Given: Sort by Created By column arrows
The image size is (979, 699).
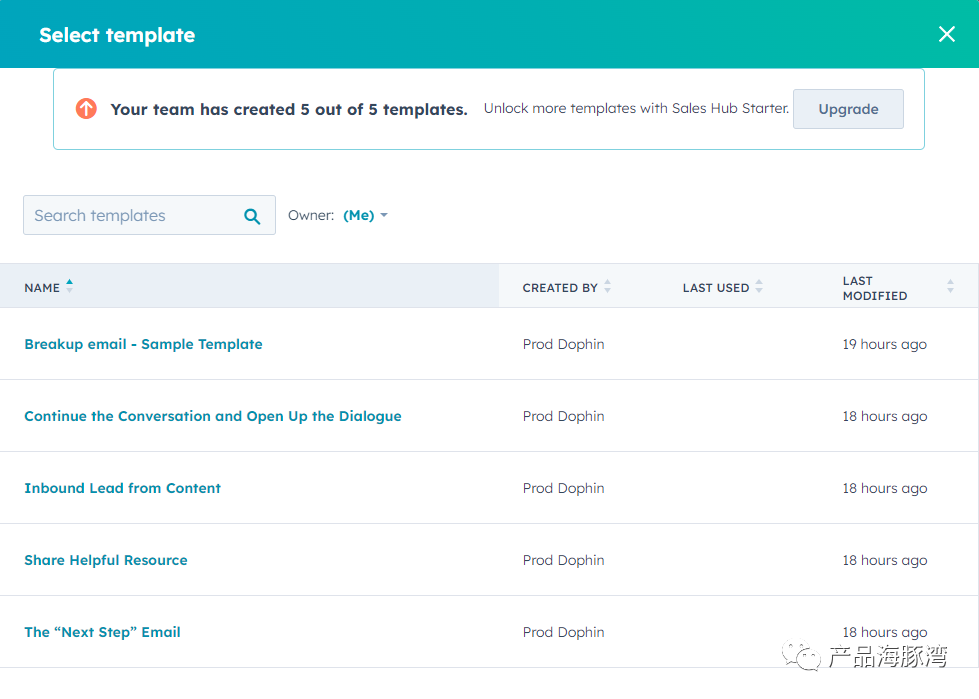Looking at the screenshot, I should [x=608, y=286].
